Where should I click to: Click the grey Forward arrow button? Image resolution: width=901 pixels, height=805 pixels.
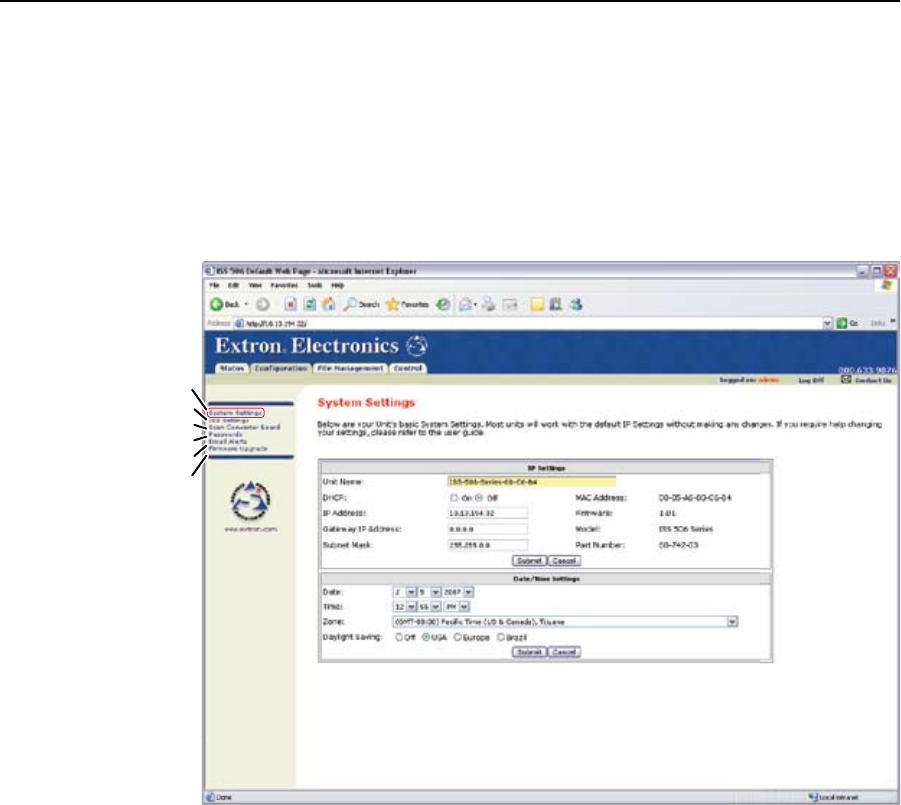(x=263, y=305)
